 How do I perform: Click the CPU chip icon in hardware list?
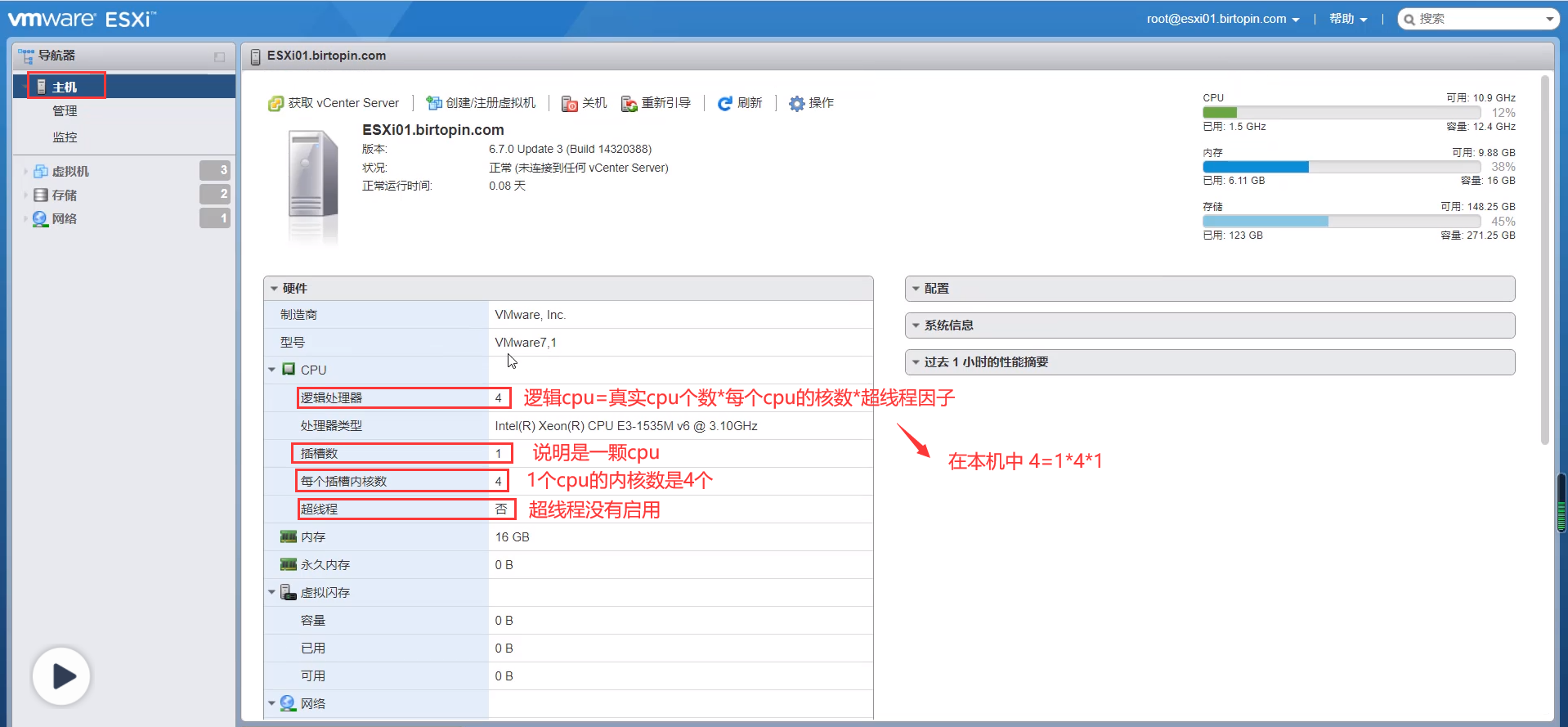[x=289, y=370]
